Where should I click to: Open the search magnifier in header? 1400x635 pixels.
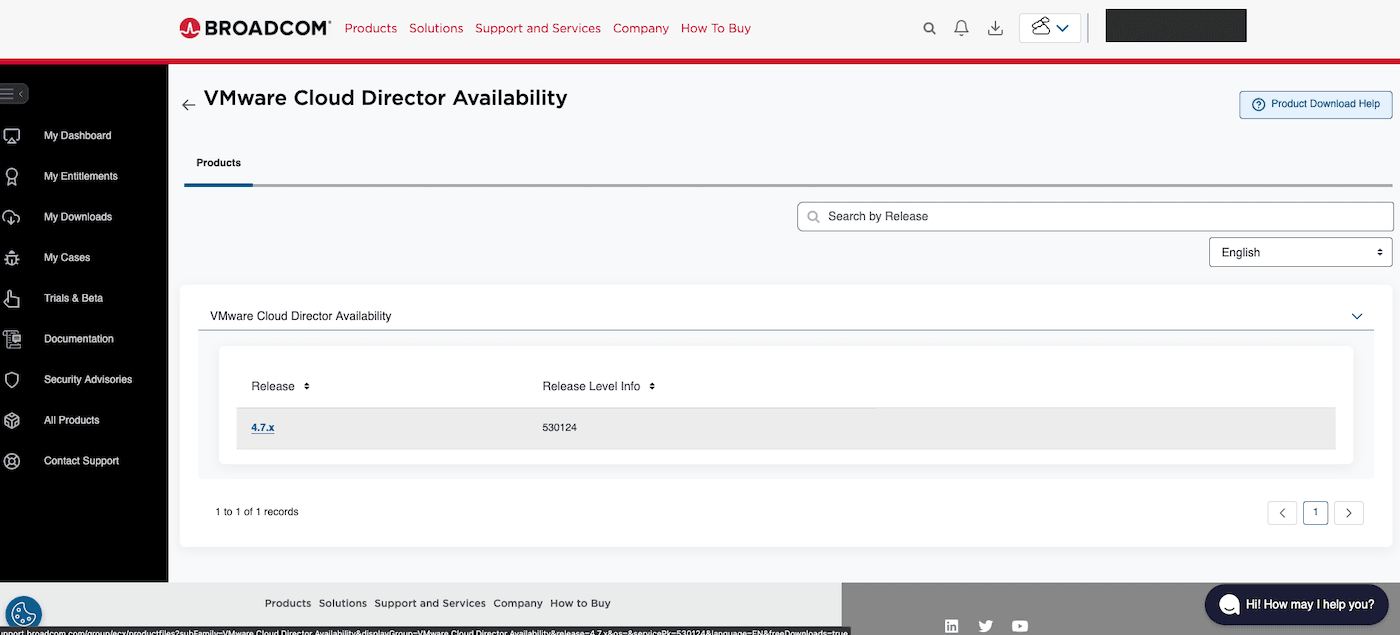click(x=929, y=29)
